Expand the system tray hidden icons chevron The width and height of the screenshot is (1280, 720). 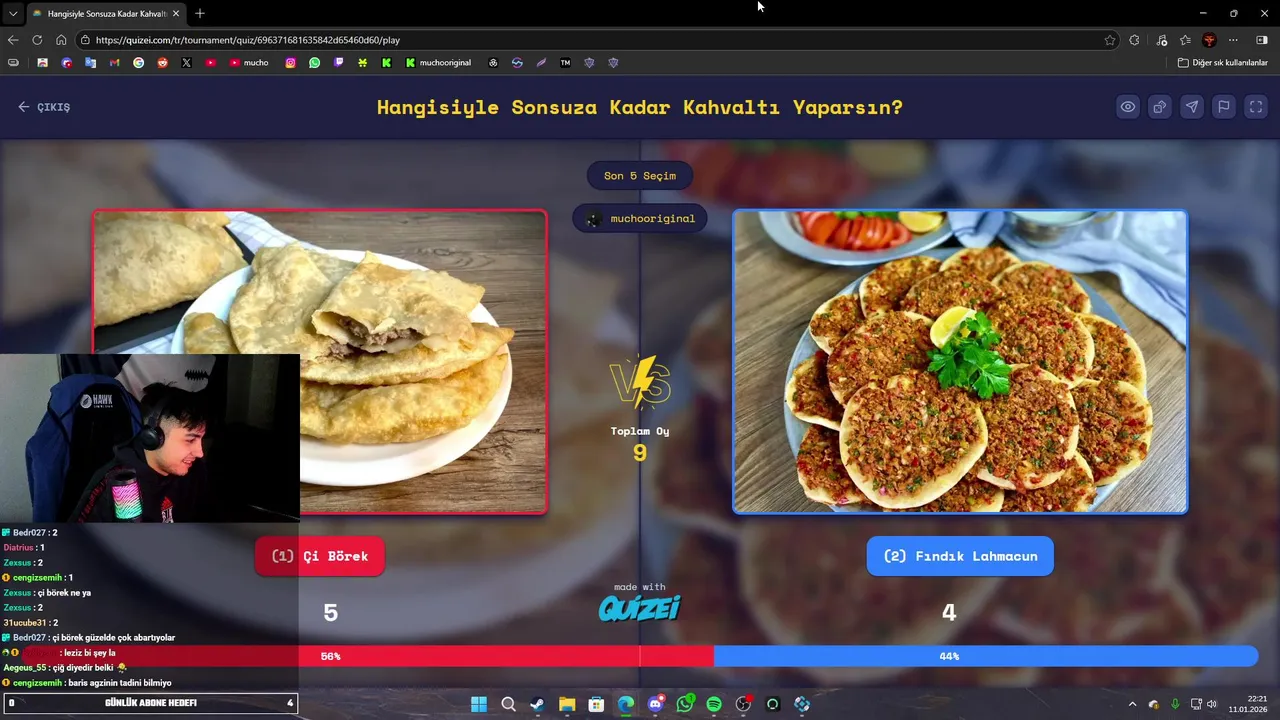1132,704
